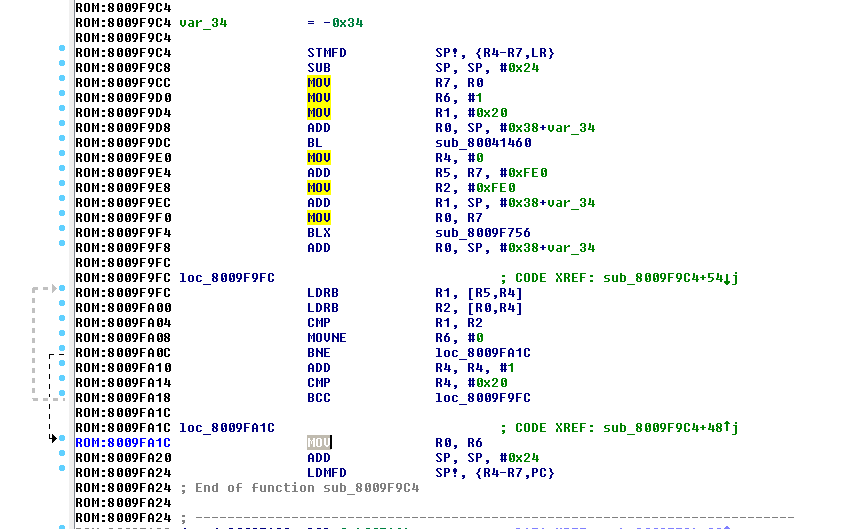Click '#0x38+var_34' operand at 8009F9D8

tap(547, 128)
